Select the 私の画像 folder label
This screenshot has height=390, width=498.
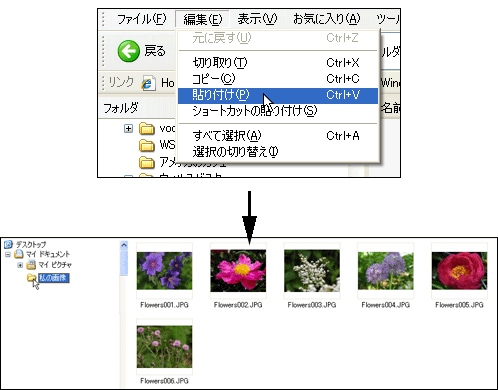(x=54, y=278)
